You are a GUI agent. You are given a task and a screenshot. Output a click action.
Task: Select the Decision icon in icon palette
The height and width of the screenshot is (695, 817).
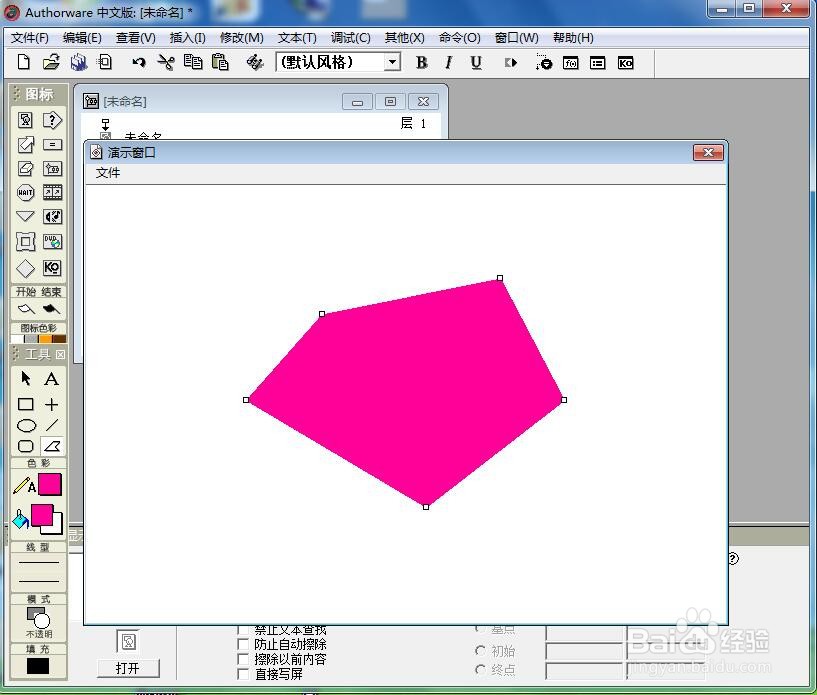pyautogui.click(x=52, y=120)
